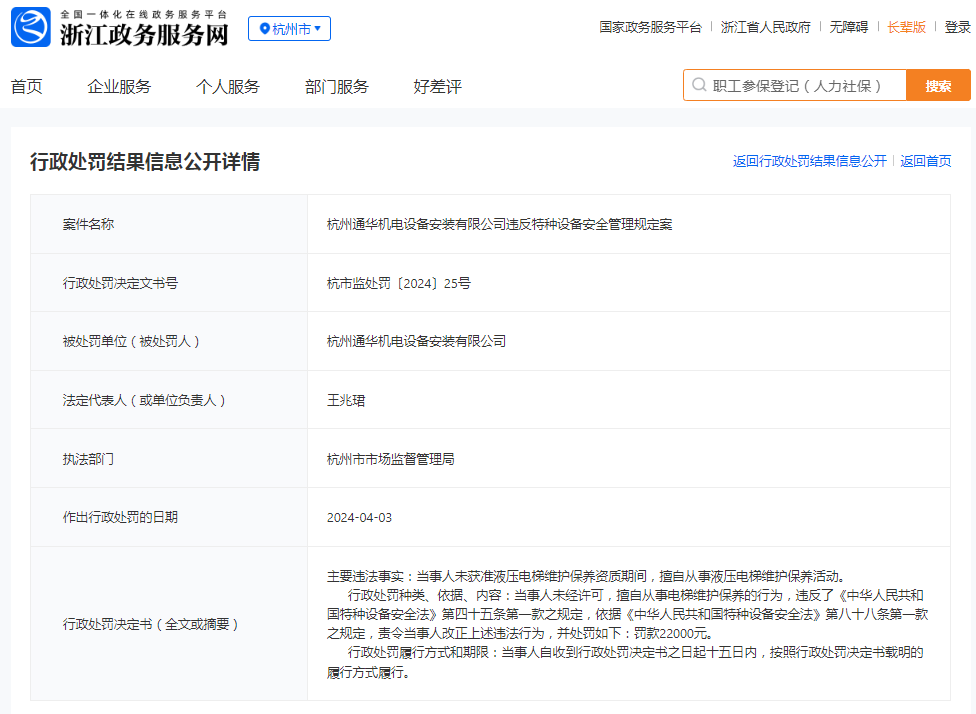The width and height of the screenshot is (976, 714).
Task: Go to the 部门服务 navigation item
Action: (x=337, y=87)
